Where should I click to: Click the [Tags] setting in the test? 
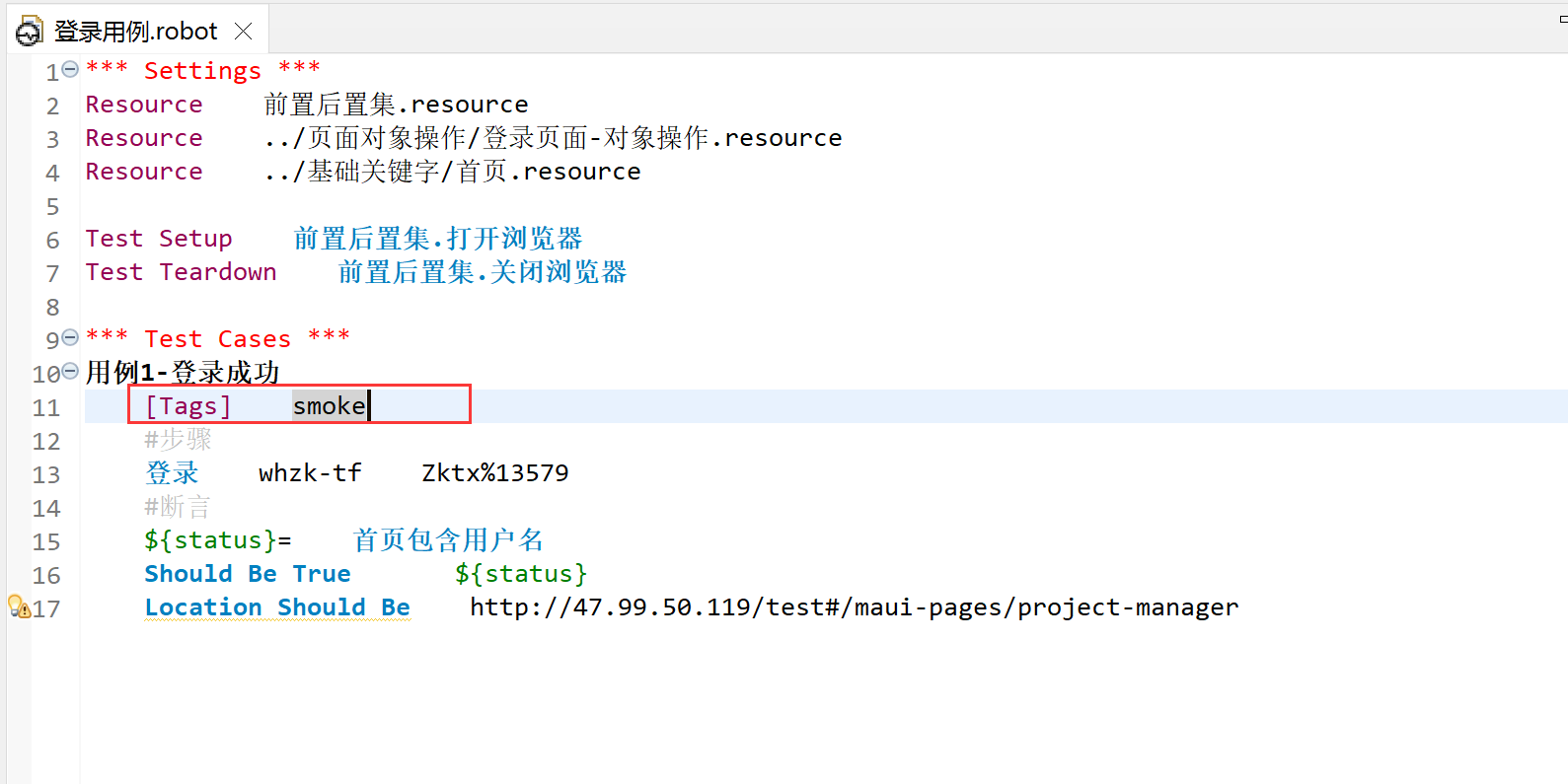pyautogui.click(x=187, y=406)
